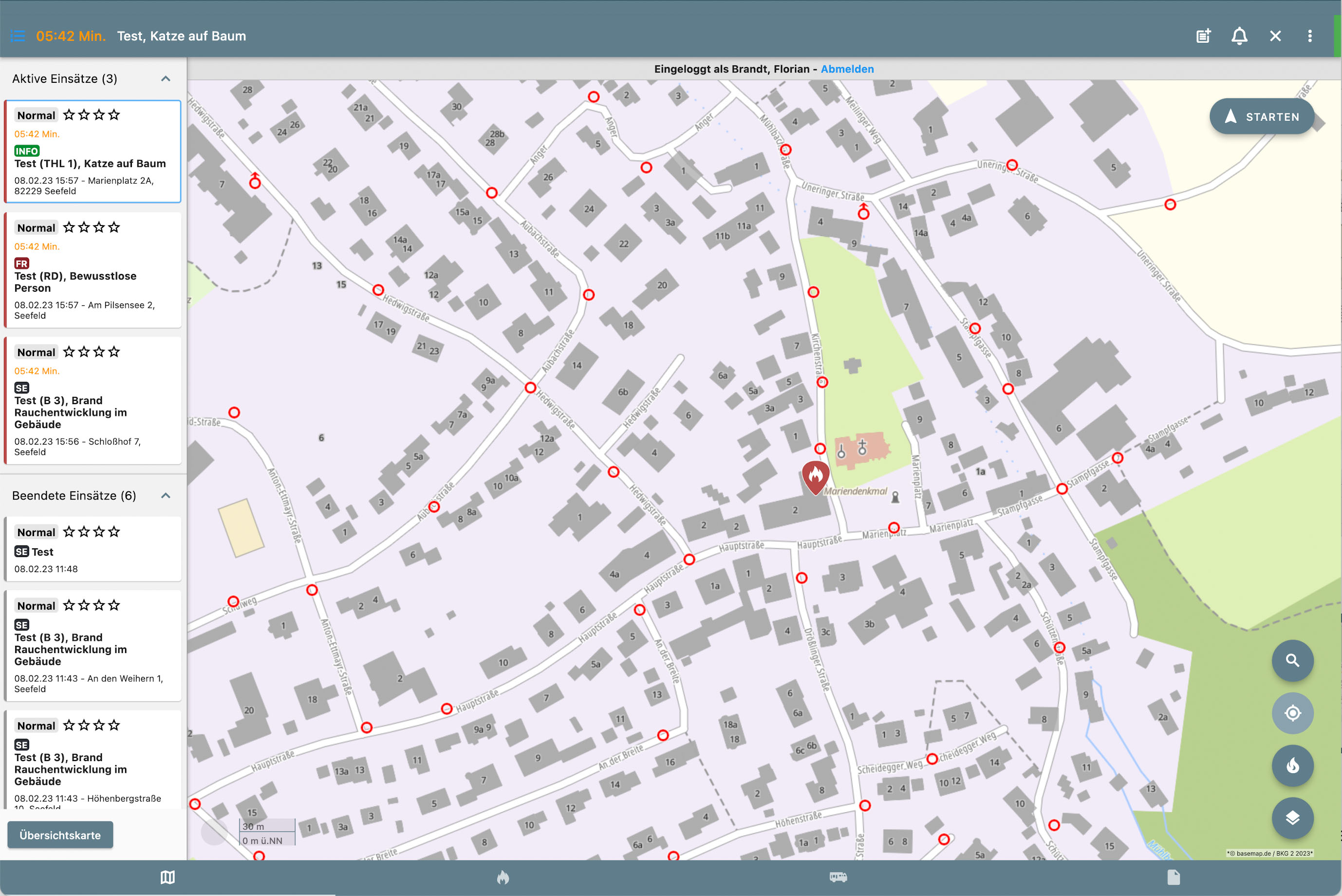Collapse the Beendete Einsätze section
This screenshot has width=1342, height=896.
166,495
